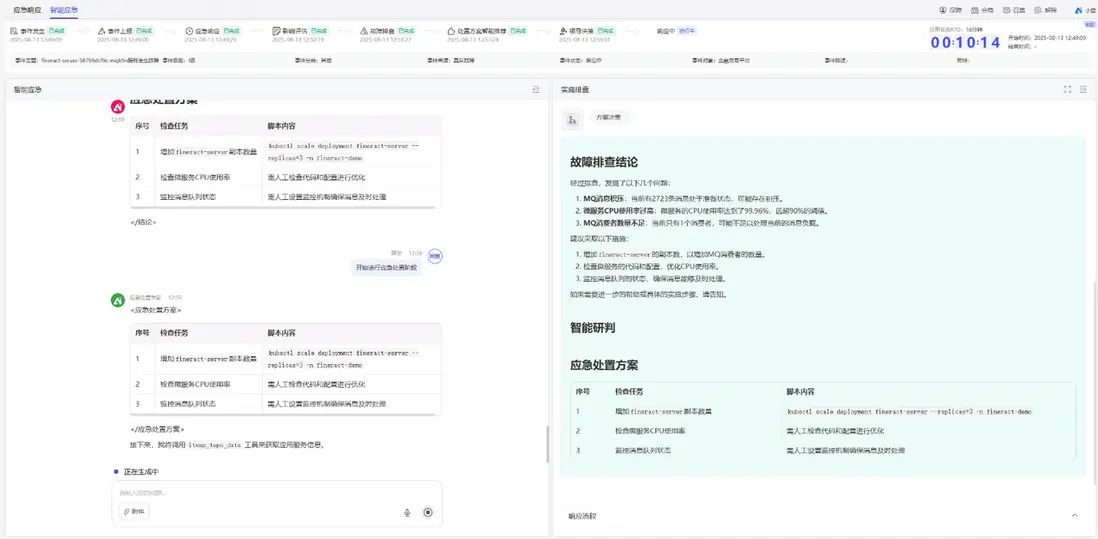The height and width of the screenshot is (539, 1098).
Task: Click the 附件 attachment button
Action: click(x=134, y=512)
